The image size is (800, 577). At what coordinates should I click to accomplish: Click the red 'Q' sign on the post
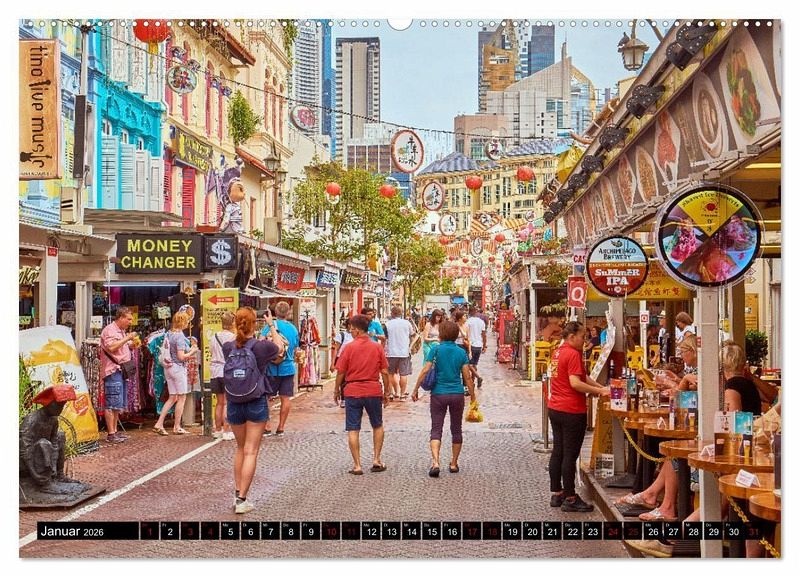(x=577, y=292)
